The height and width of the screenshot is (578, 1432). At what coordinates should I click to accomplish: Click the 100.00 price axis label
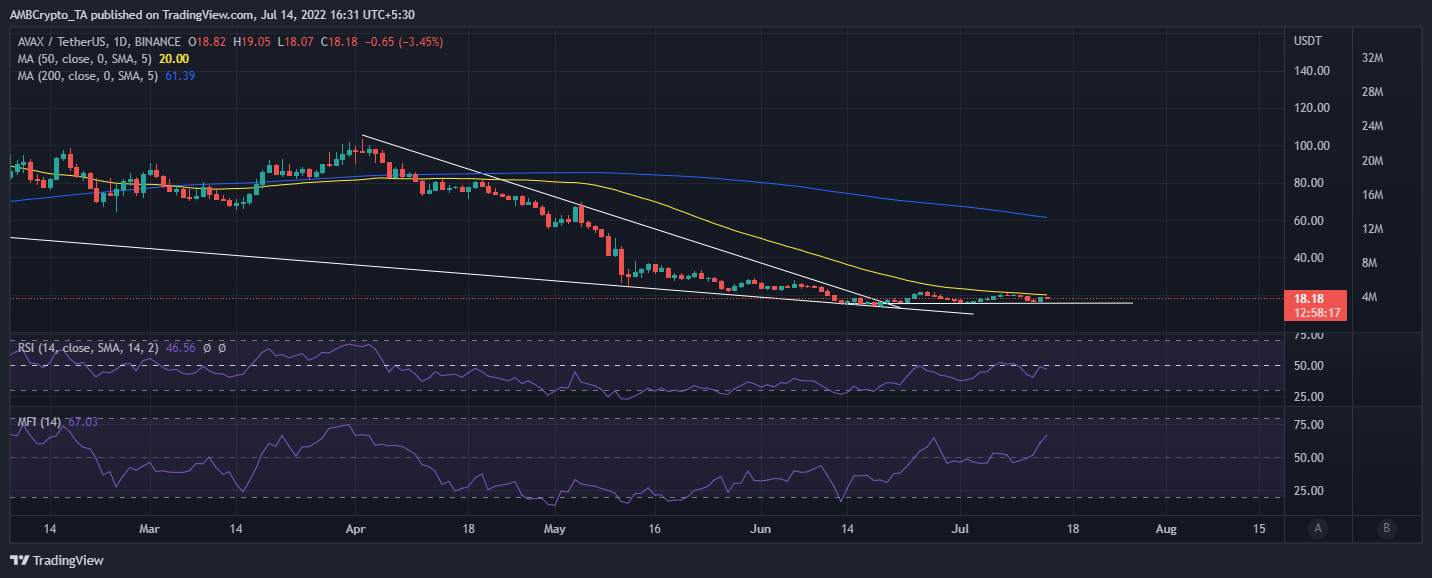pyautogui.click(x=1311, y=146)
